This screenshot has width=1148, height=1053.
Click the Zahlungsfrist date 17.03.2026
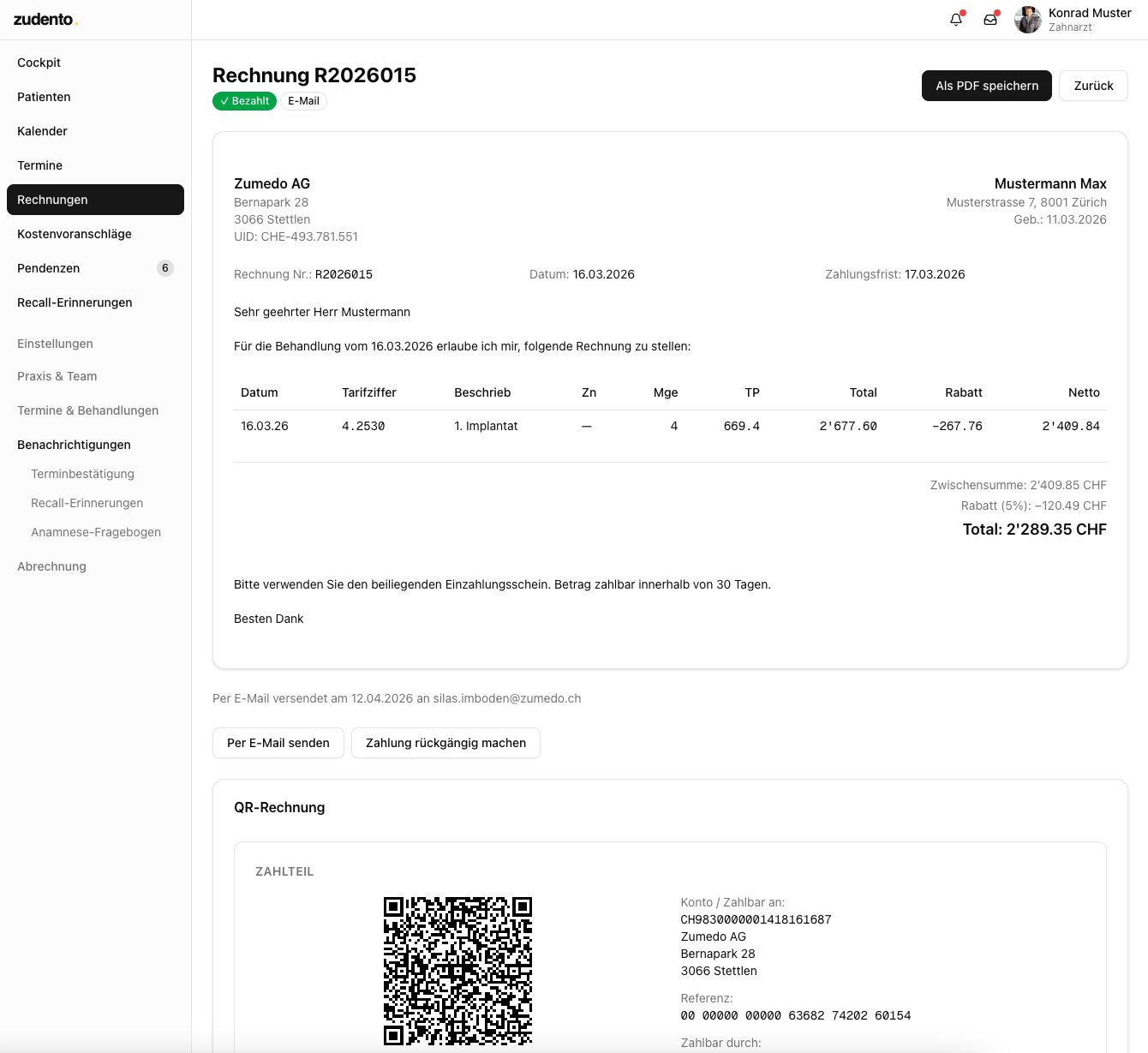tap(935, 274)
